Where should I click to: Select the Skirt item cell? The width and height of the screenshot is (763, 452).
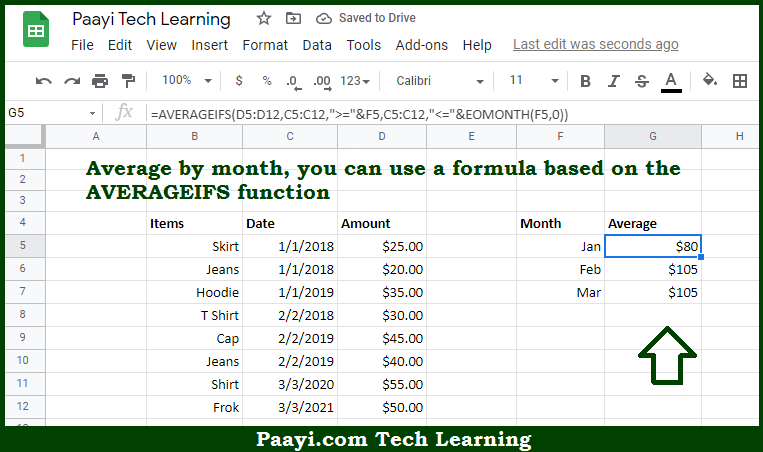pyautogui.click(x=194, y=246)
